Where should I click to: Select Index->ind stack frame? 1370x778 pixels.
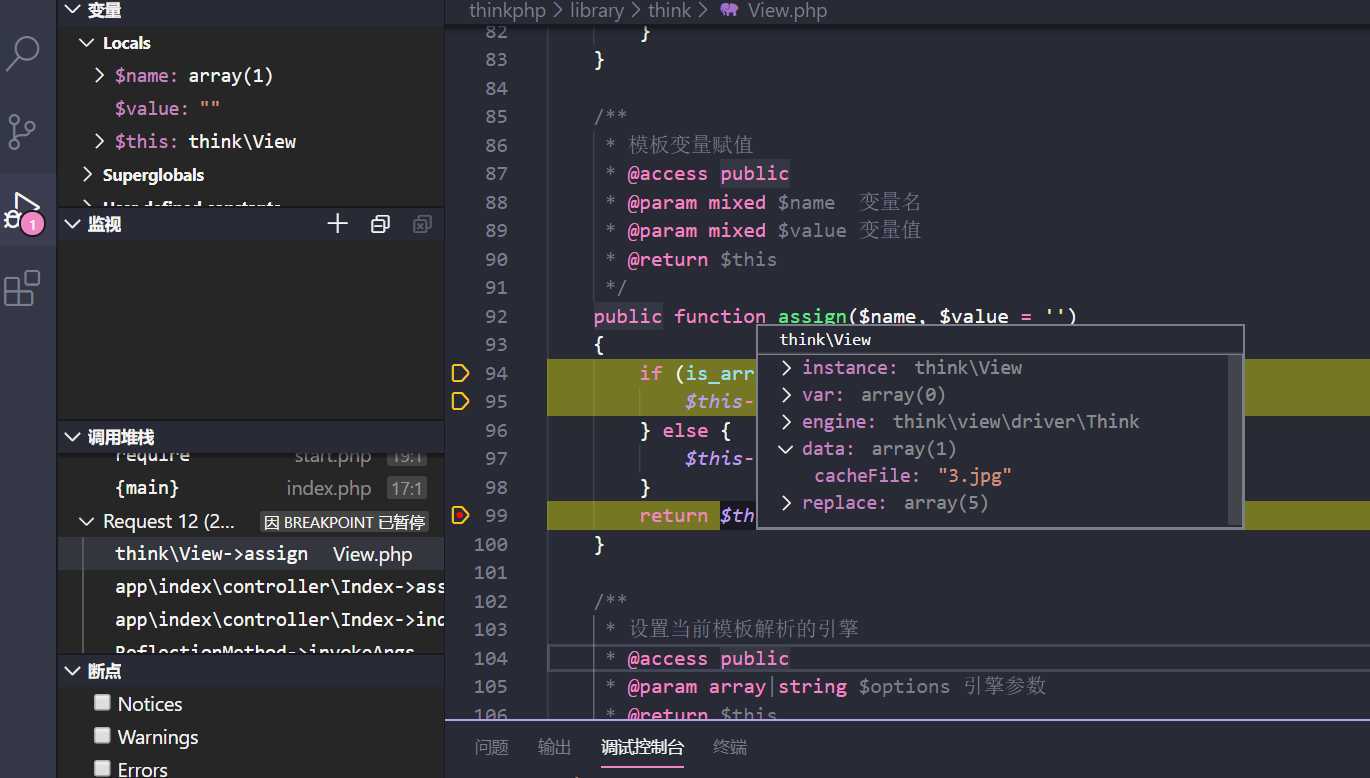point(251,619)
